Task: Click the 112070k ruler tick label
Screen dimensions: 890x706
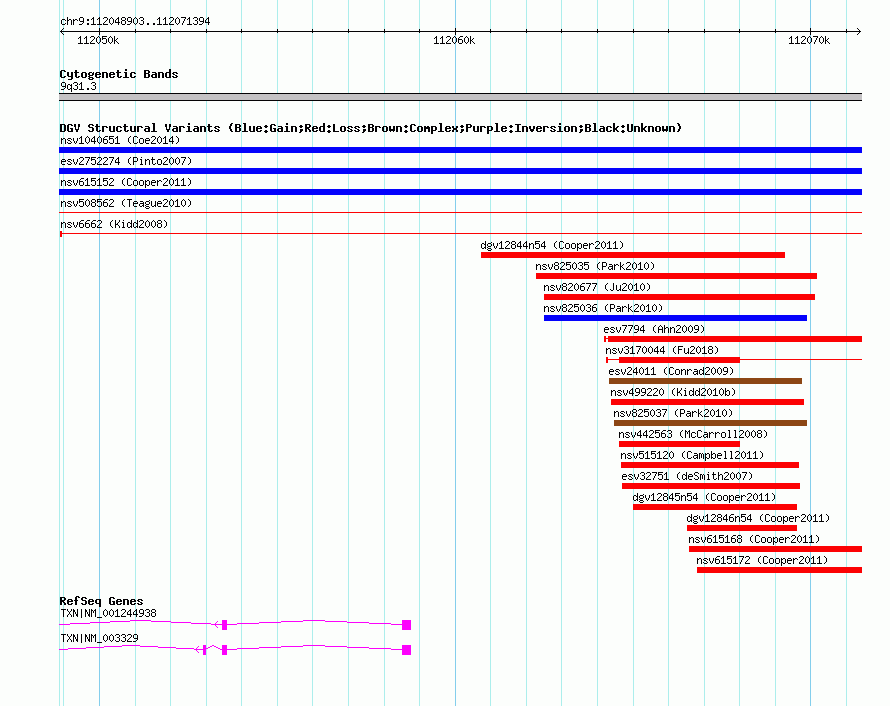Action: tap(809, 40)
